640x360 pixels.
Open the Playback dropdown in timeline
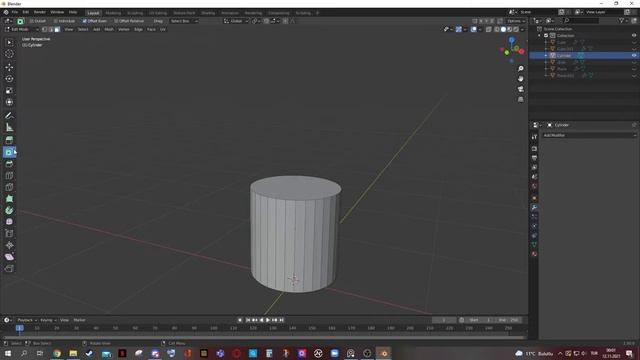pos(27,320)
